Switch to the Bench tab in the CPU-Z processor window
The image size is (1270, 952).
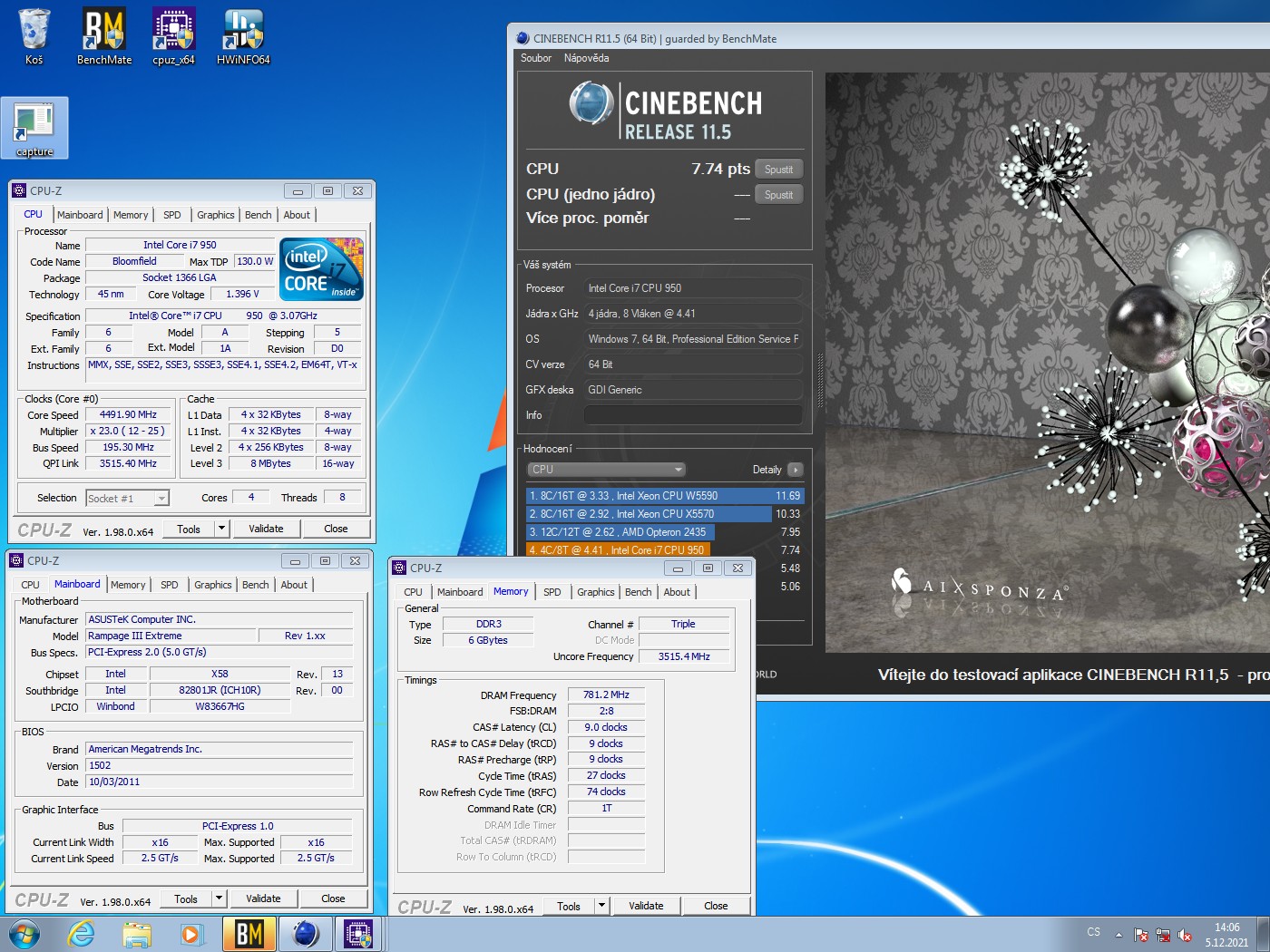pyautogui.click(x=259, y=215)
